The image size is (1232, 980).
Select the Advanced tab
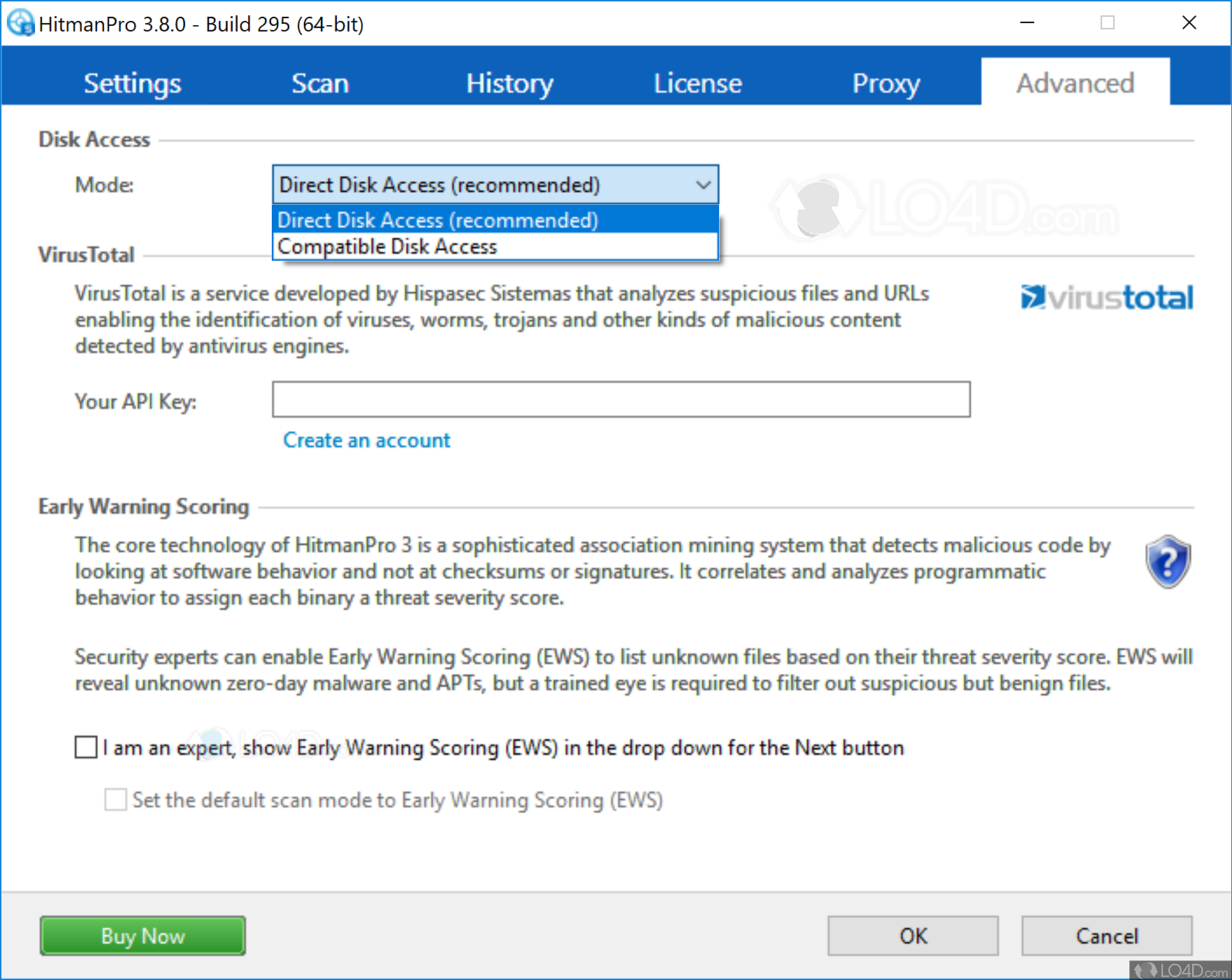pyautogui.click(x=1075, y=83)
